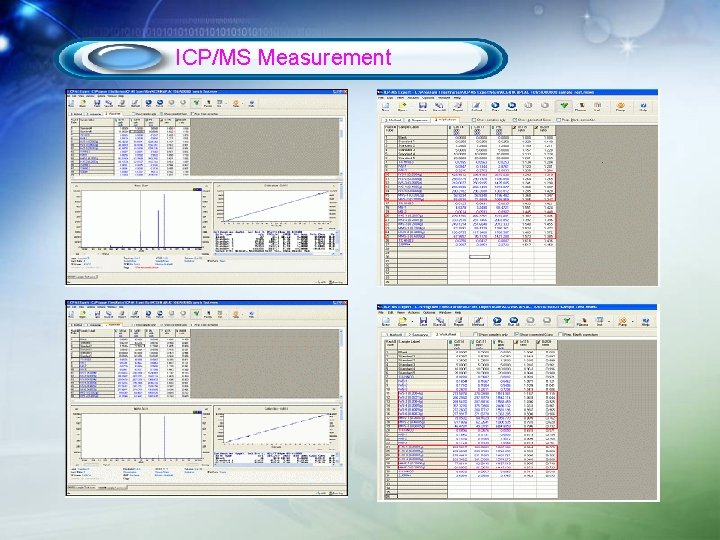Open the Window menu in lower-right window

click(445, 313)
